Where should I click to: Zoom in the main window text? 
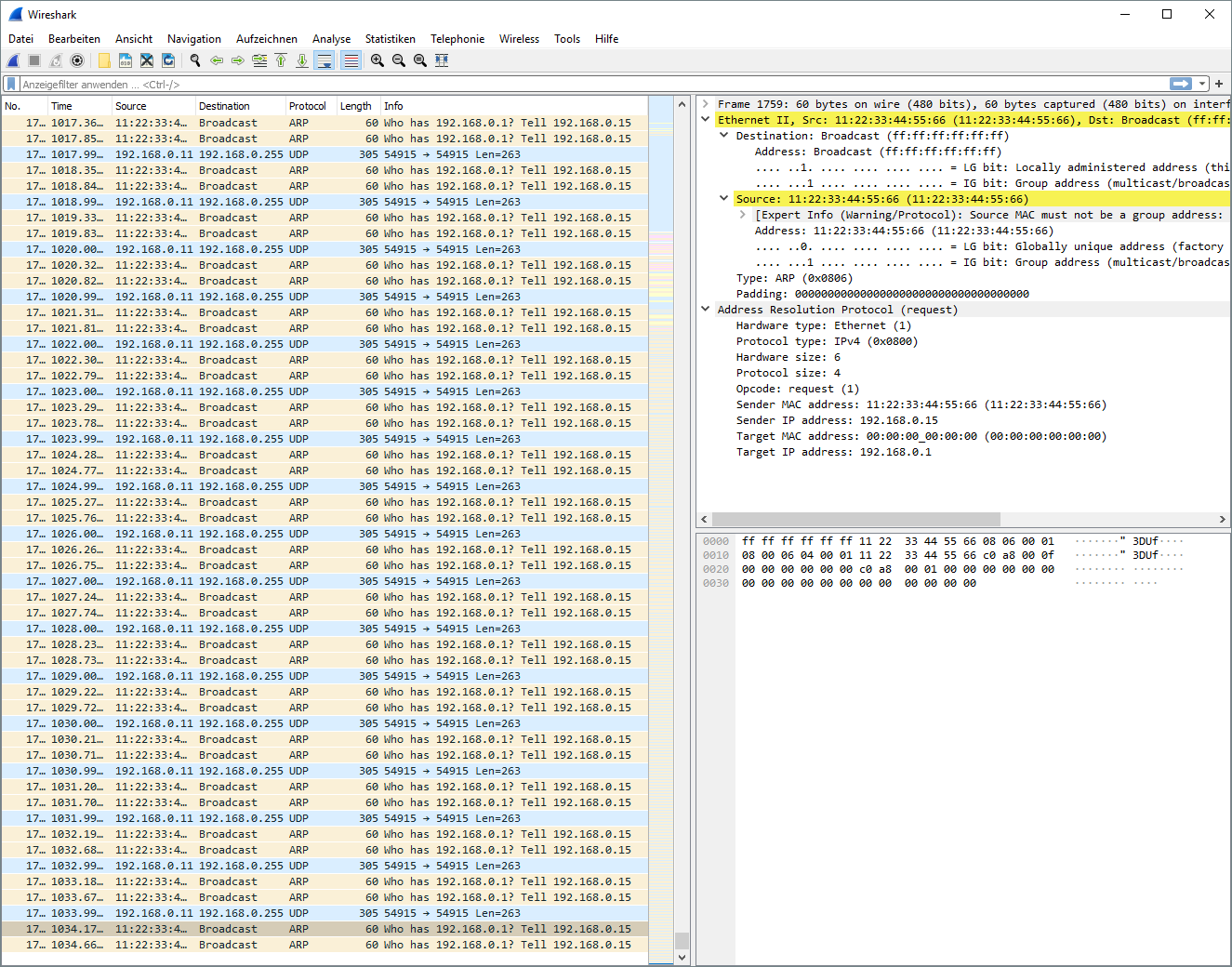pyautogui.click(x=378, y=60)
